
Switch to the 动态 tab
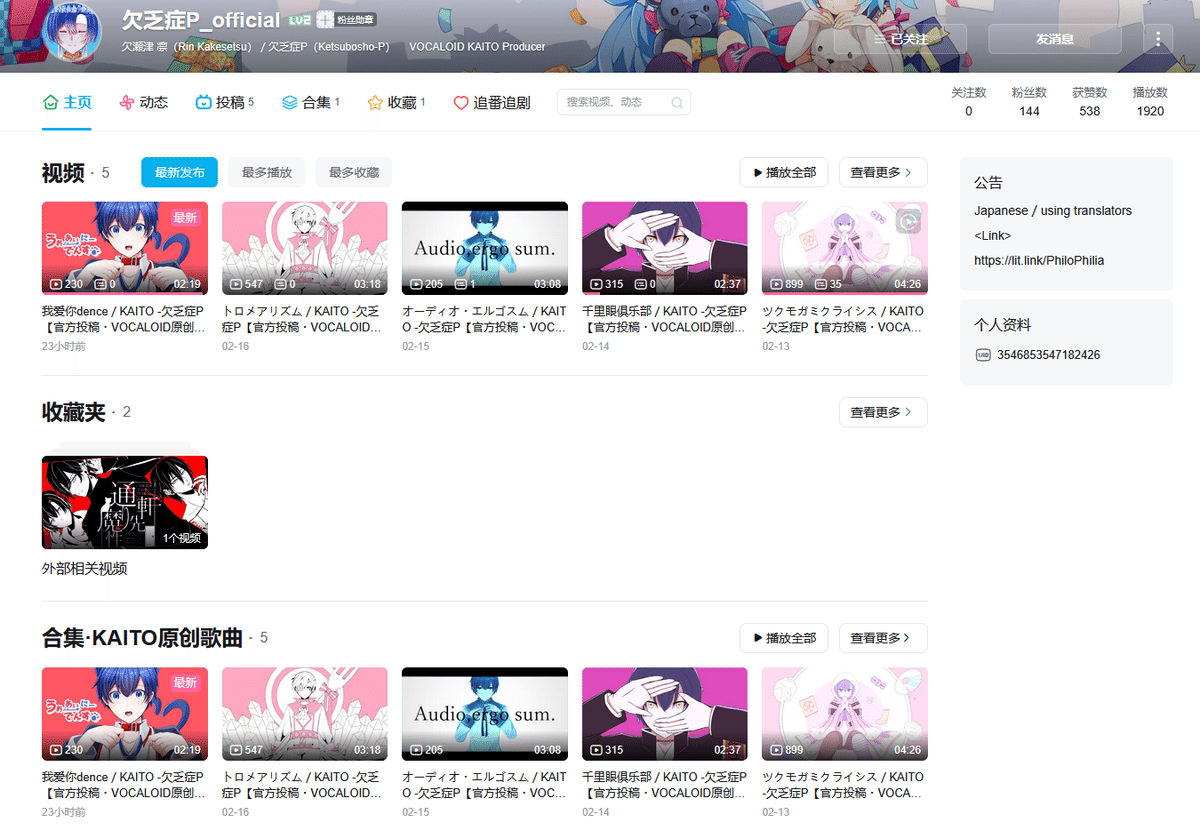pos(143,102)
